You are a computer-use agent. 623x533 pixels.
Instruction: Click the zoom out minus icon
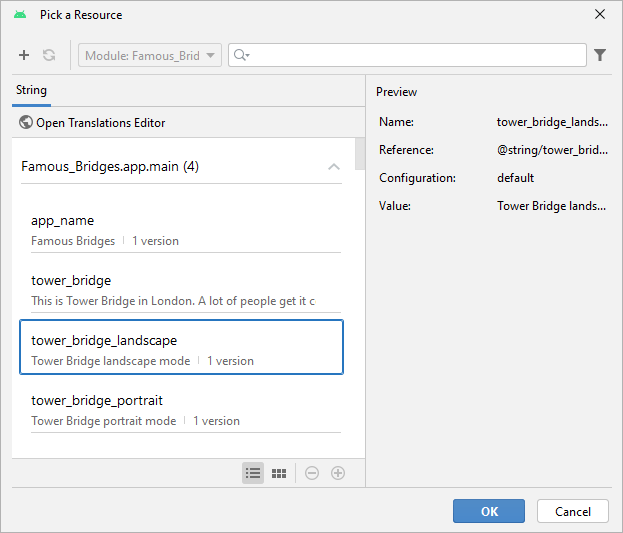tap(312, 473)
